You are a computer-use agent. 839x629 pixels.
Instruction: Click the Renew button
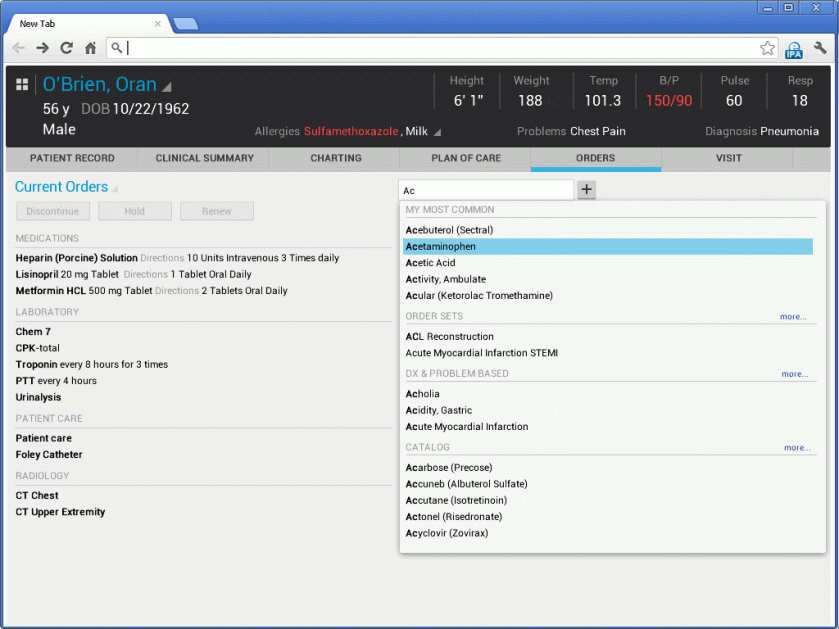click(x=217, y=211)
